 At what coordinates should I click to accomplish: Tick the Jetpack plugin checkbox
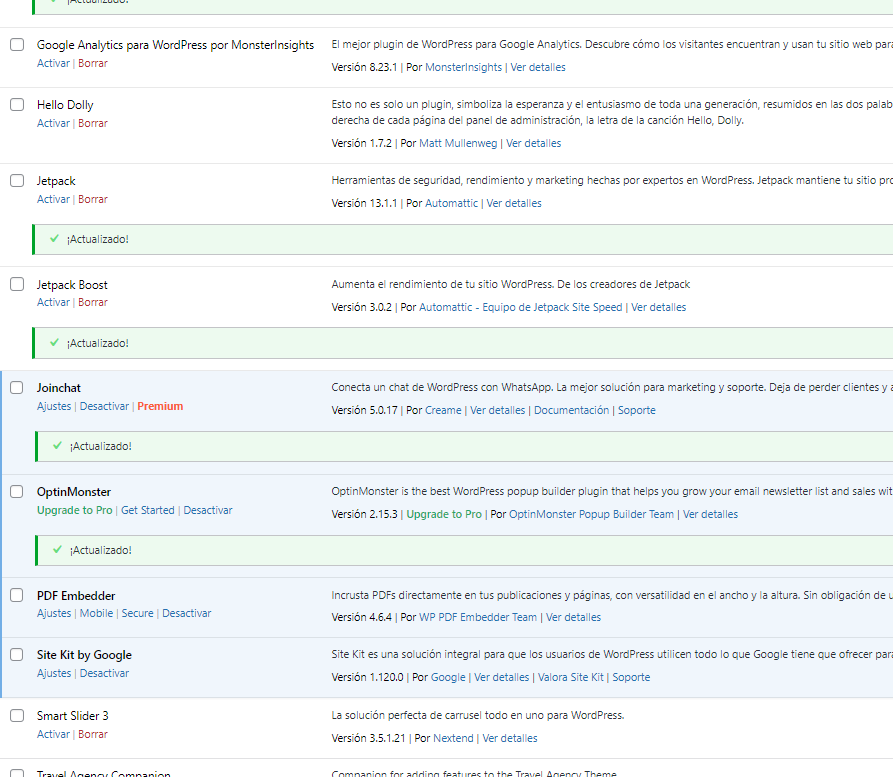[17, 181]
